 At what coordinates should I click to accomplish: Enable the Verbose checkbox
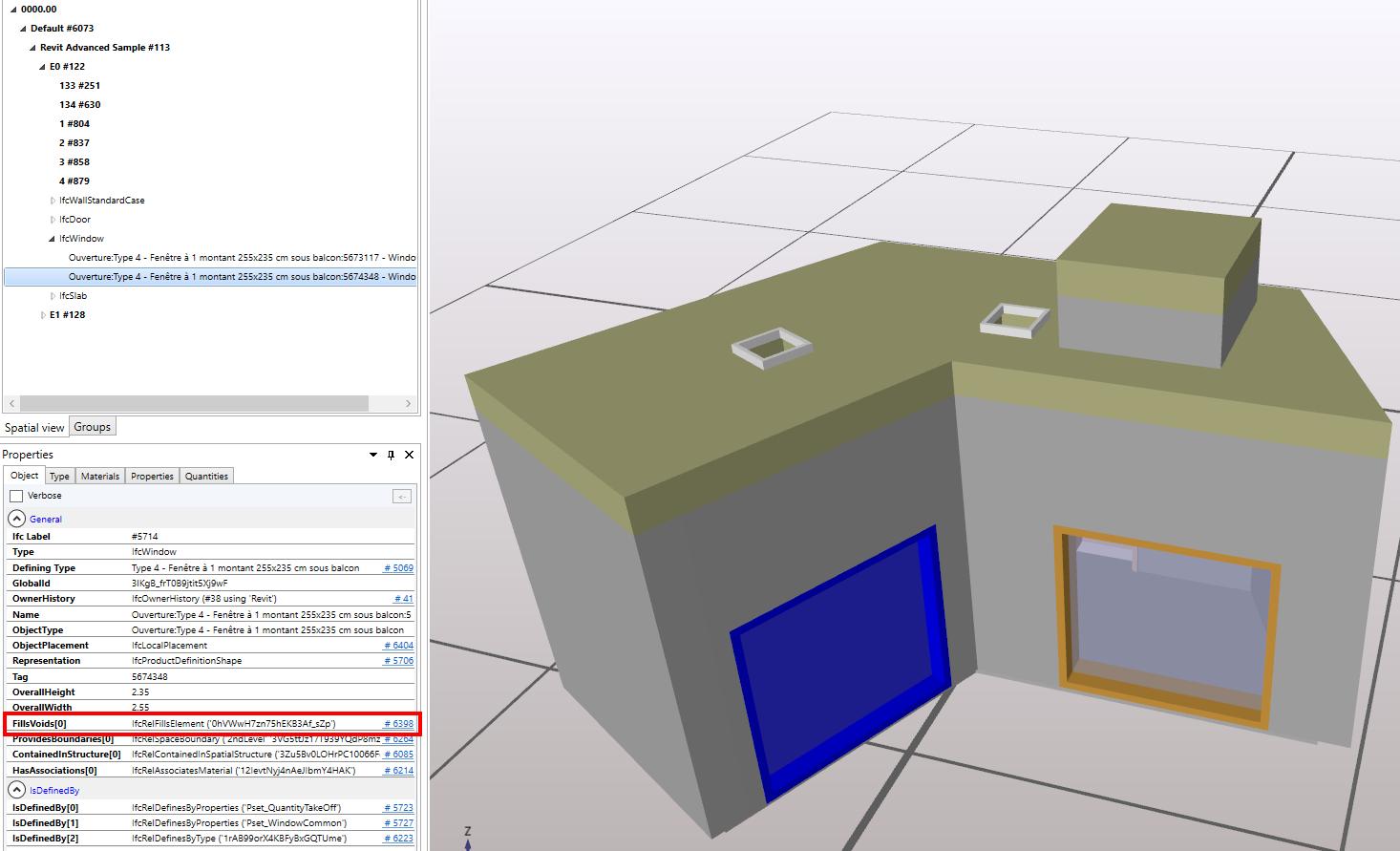click(x=16, y=496)
